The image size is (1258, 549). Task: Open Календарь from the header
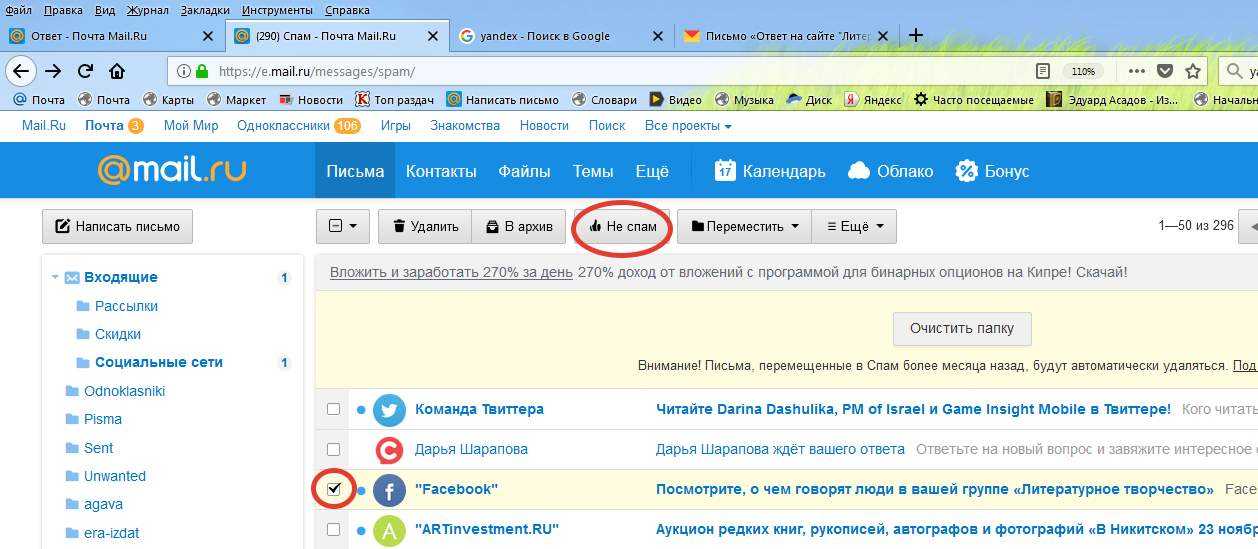(x=770, y=171)
